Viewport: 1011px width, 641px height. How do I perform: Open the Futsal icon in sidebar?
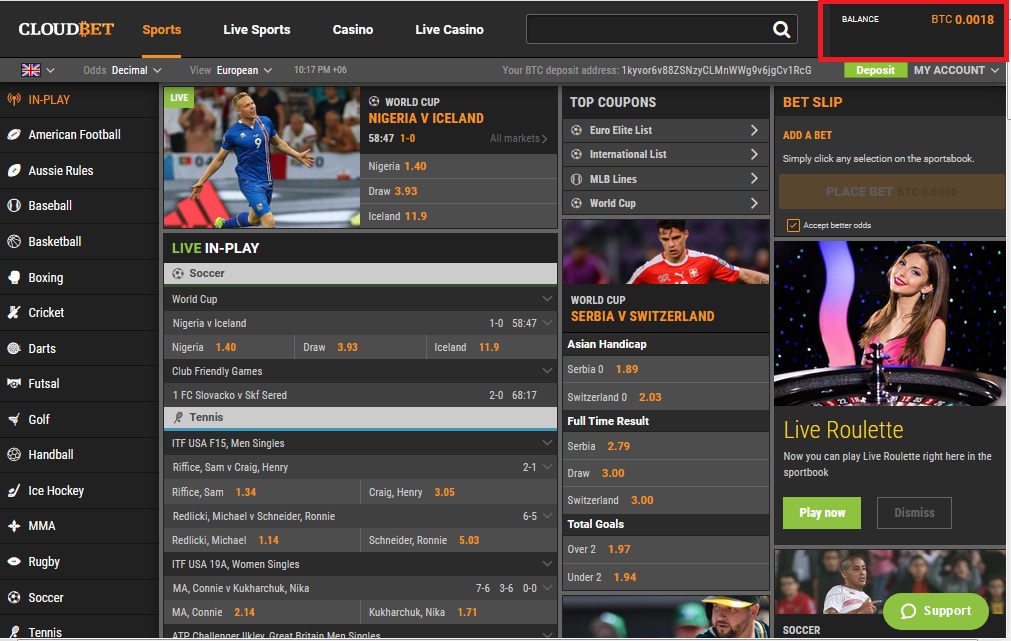tap(14, 383)
